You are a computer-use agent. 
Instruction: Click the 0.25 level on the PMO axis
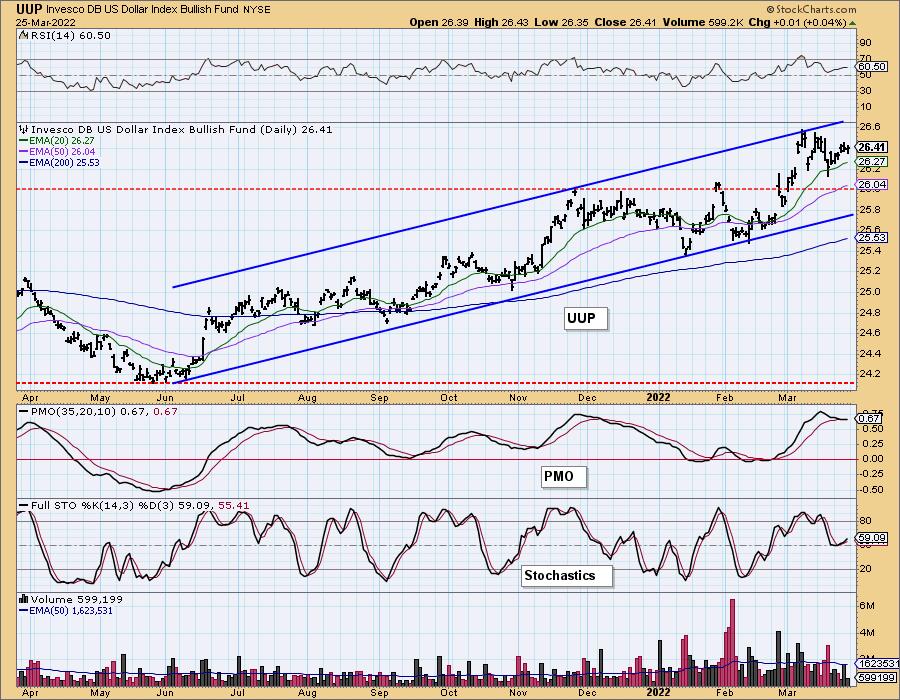pos(872,444)
